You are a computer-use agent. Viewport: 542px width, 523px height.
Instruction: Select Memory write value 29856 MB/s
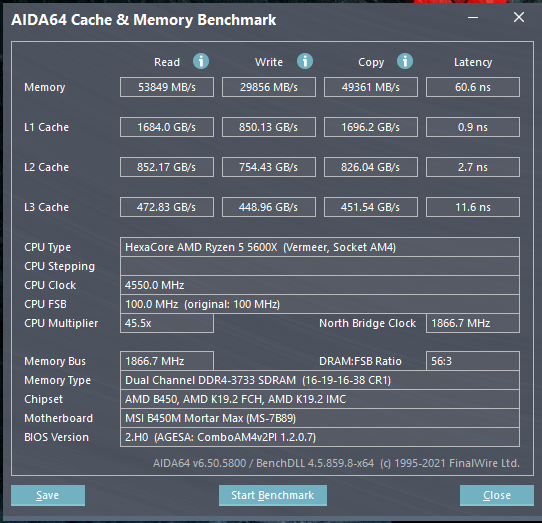(x=269, y=87)
